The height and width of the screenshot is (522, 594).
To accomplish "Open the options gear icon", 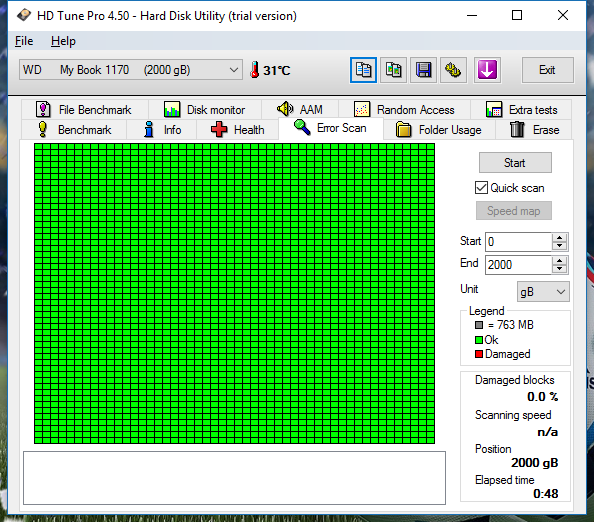I will coord(453,70).
